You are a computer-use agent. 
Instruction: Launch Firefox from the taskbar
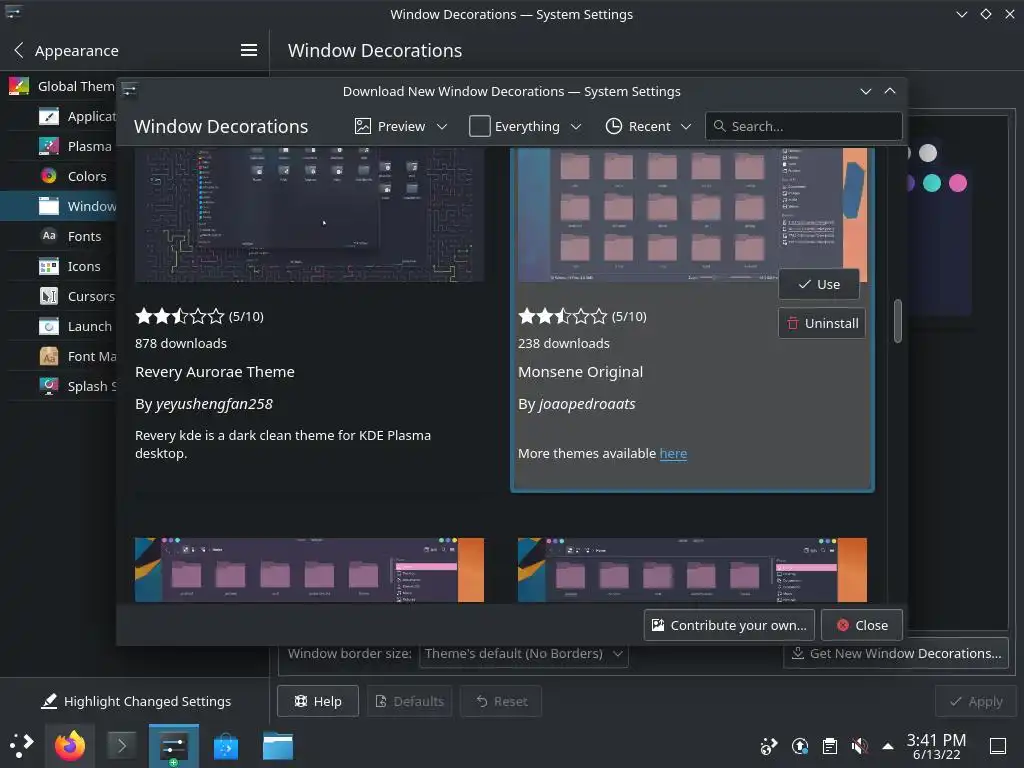70,746
